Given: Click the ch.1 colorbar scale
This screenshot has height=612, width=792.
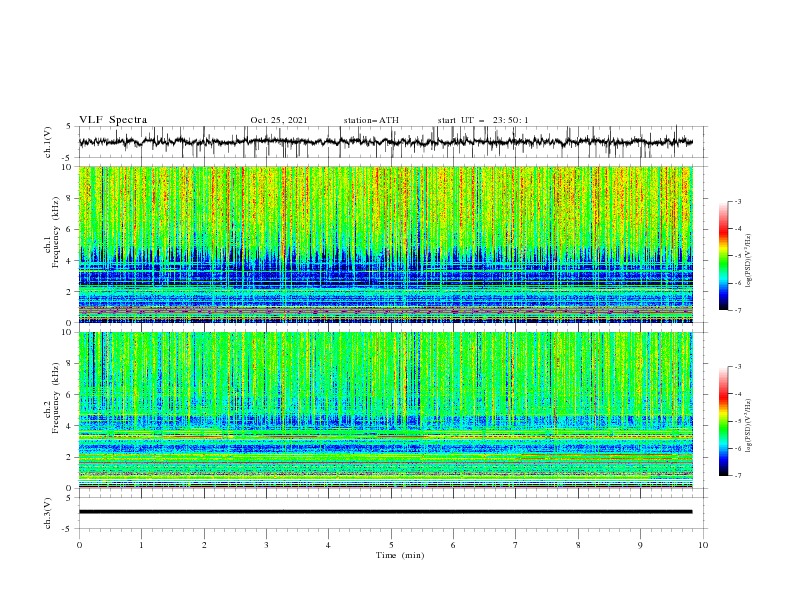Looking at the screenshot, I should tap(723, 256).
